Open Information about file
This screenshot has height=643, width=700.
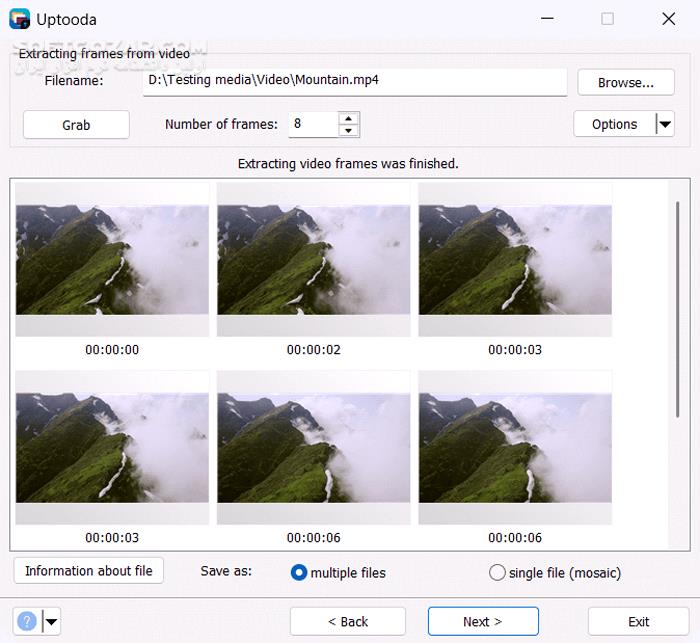[x=89, y=571]
